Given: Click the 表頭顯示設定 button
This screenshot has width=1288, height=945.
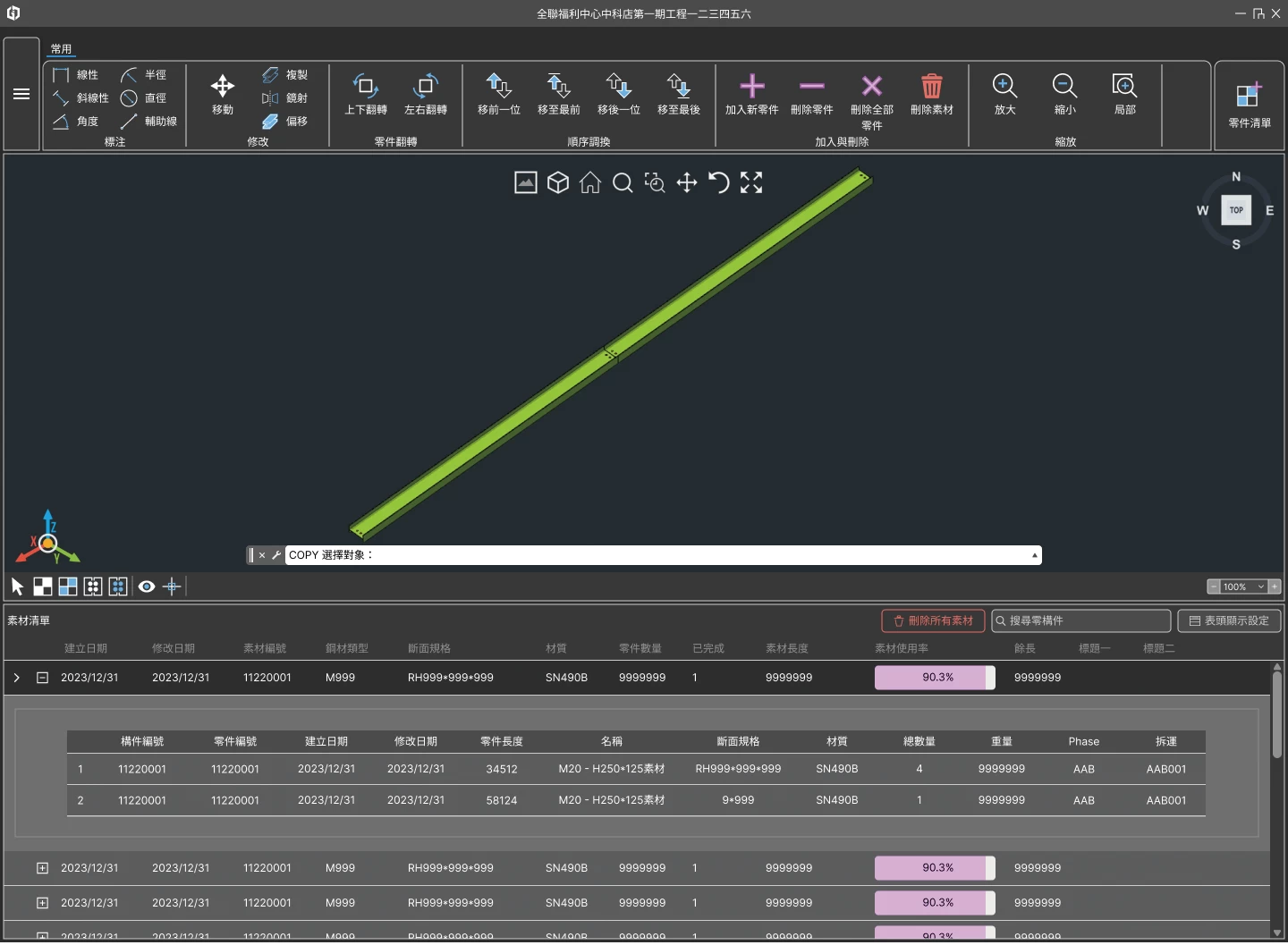Looking at the screenshot, I should (x=1229, y=620).
